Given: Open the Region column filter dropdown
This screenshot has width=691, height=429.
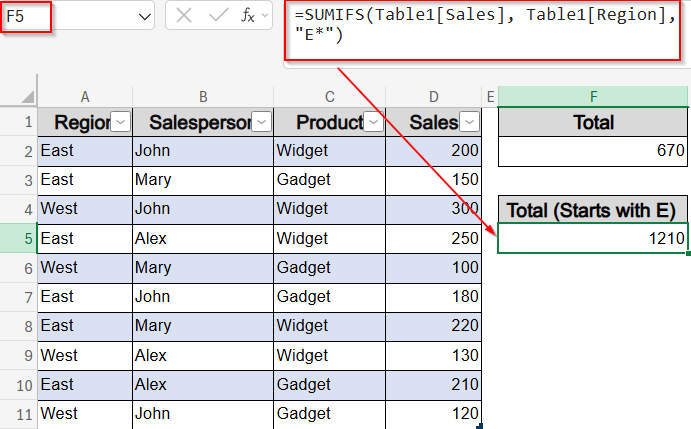Looking at the screenshot, I should 120,122.
